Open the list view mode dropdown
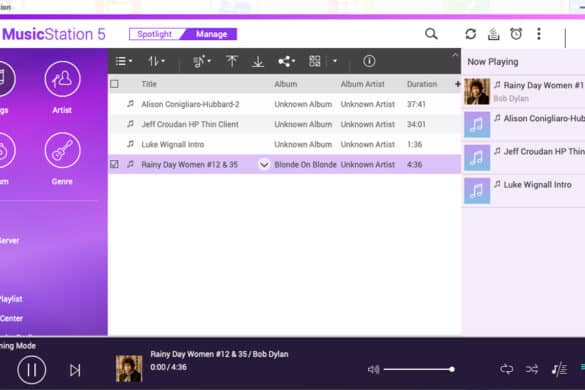This screenshot has width=585, height=390. click(124, 61)
